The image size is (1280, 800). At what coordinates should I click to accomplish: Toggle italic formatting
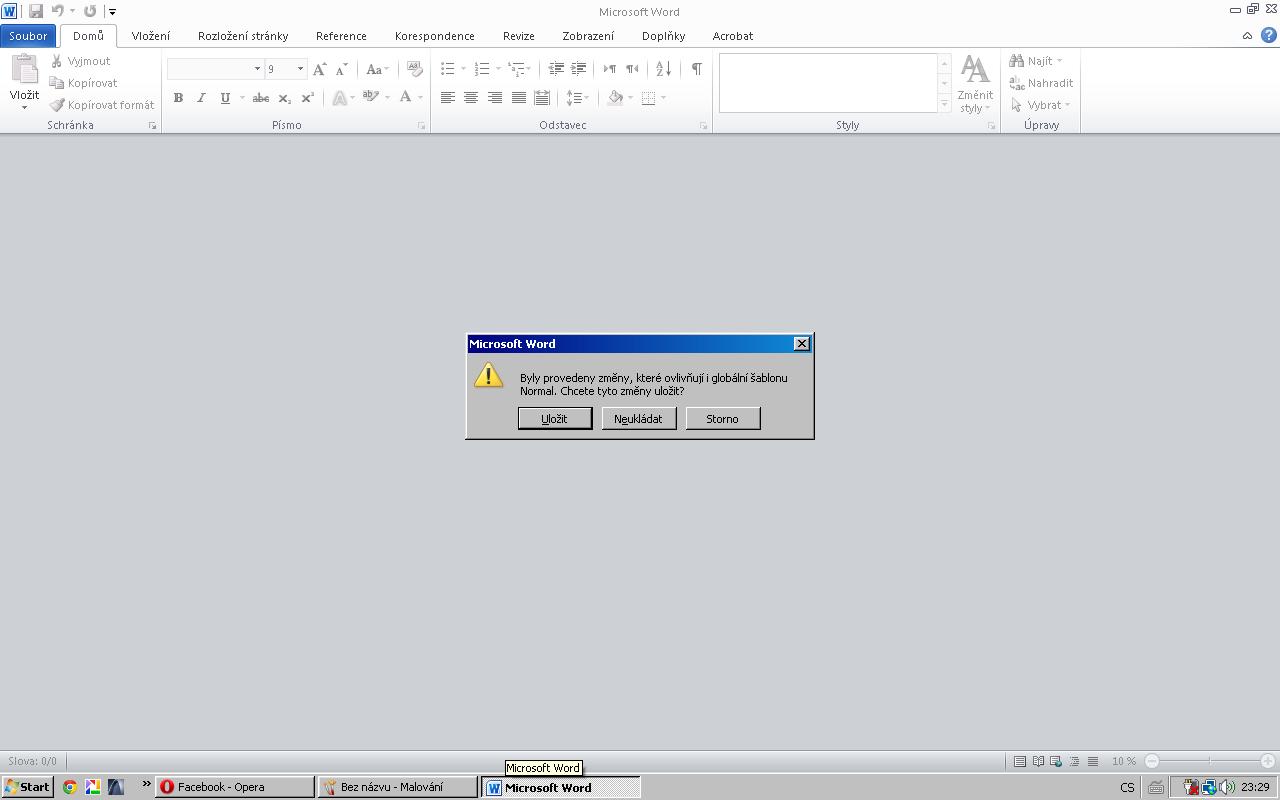(x=201, y=98)
